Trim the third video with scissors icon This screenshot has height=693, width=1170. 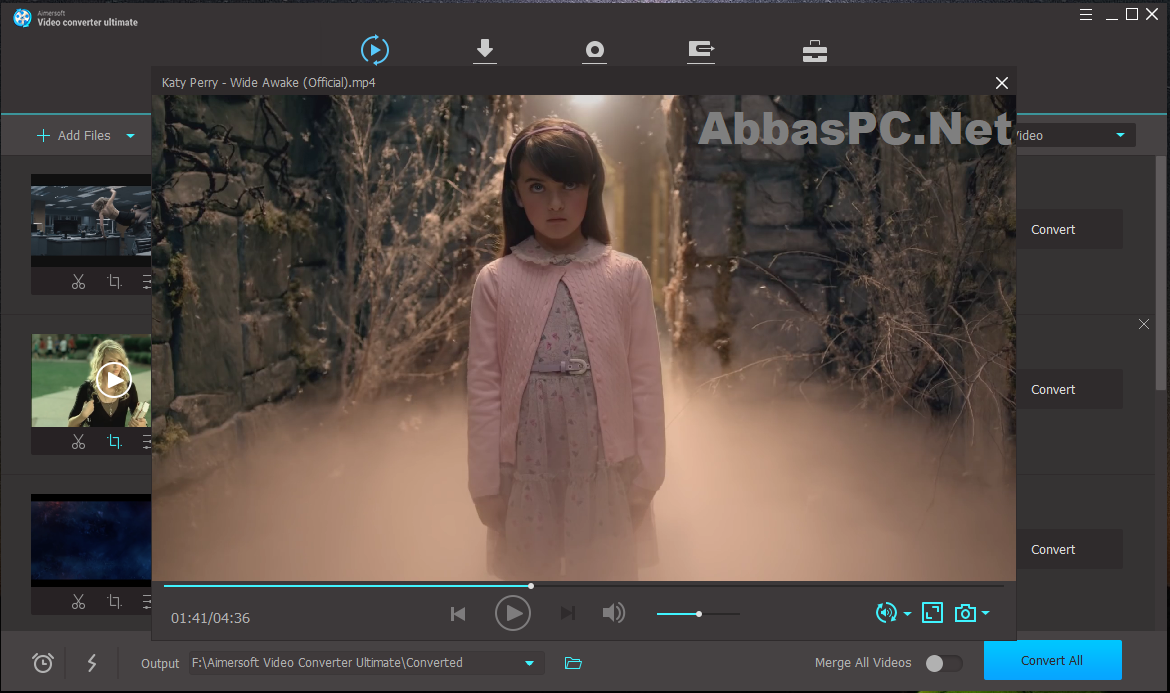point(78,601)
